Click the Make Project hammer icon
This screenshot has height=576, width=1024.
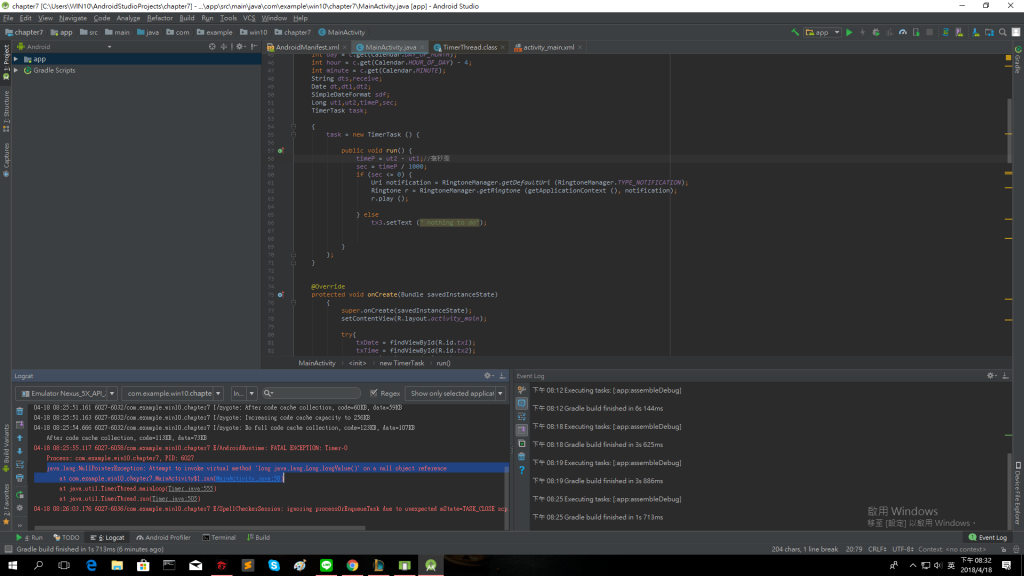point(795,32)
